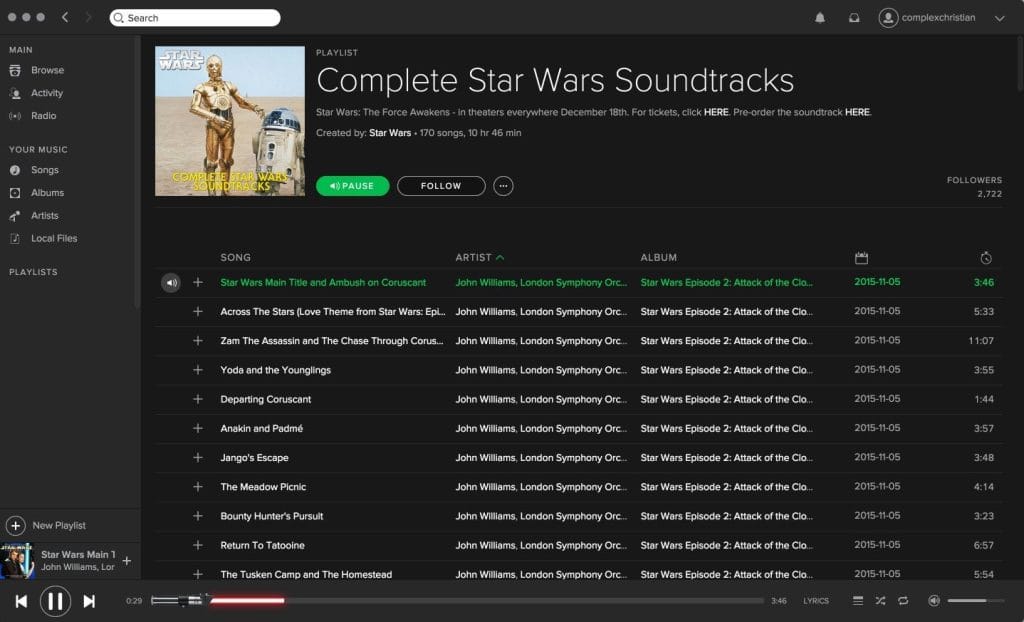The image size is (1024, 622).
Task: Open Radio in the sidebar
Action: coord(44,116)
